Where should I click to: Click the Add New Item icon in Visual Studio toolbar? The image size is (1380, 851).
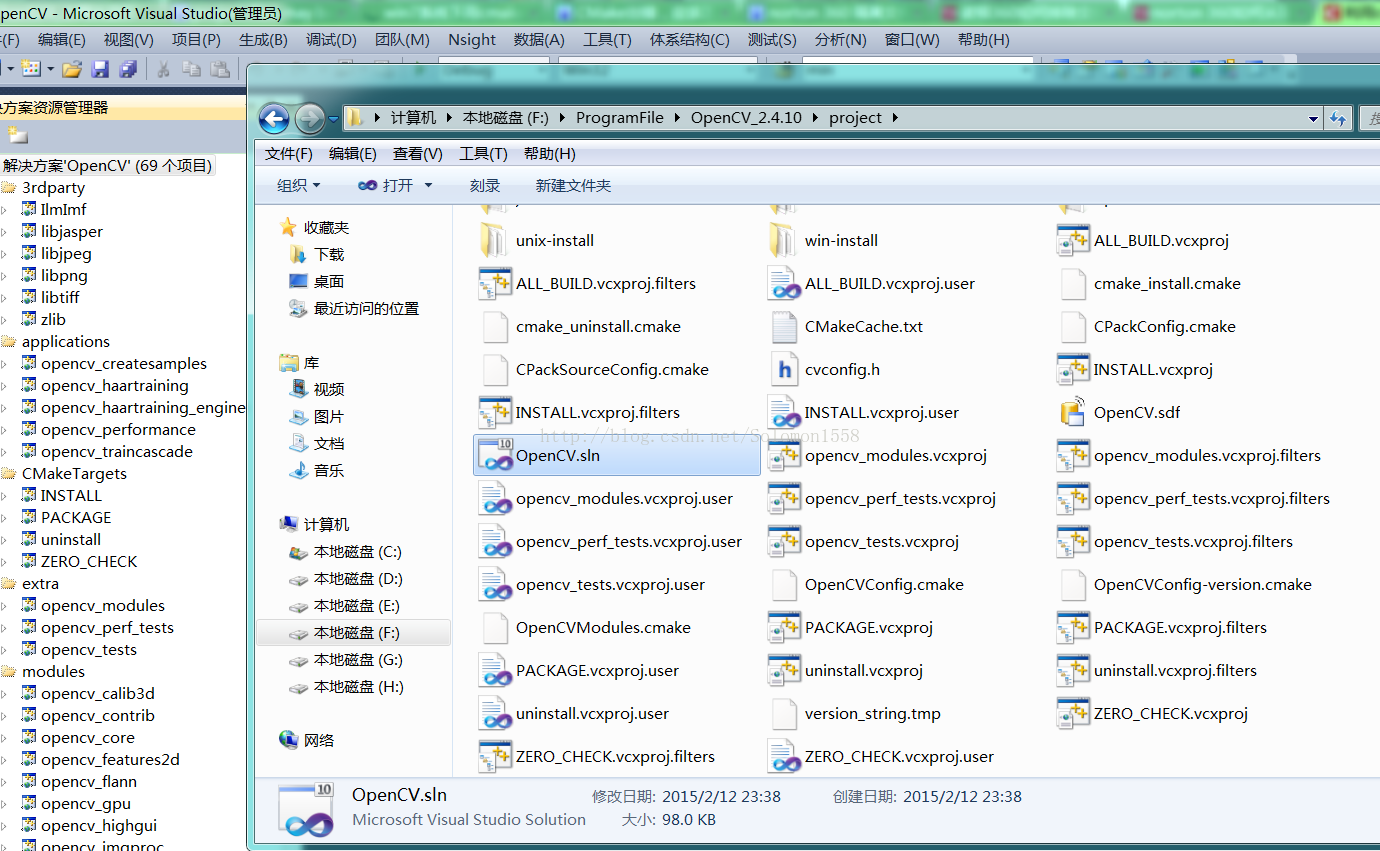[32, 69]
